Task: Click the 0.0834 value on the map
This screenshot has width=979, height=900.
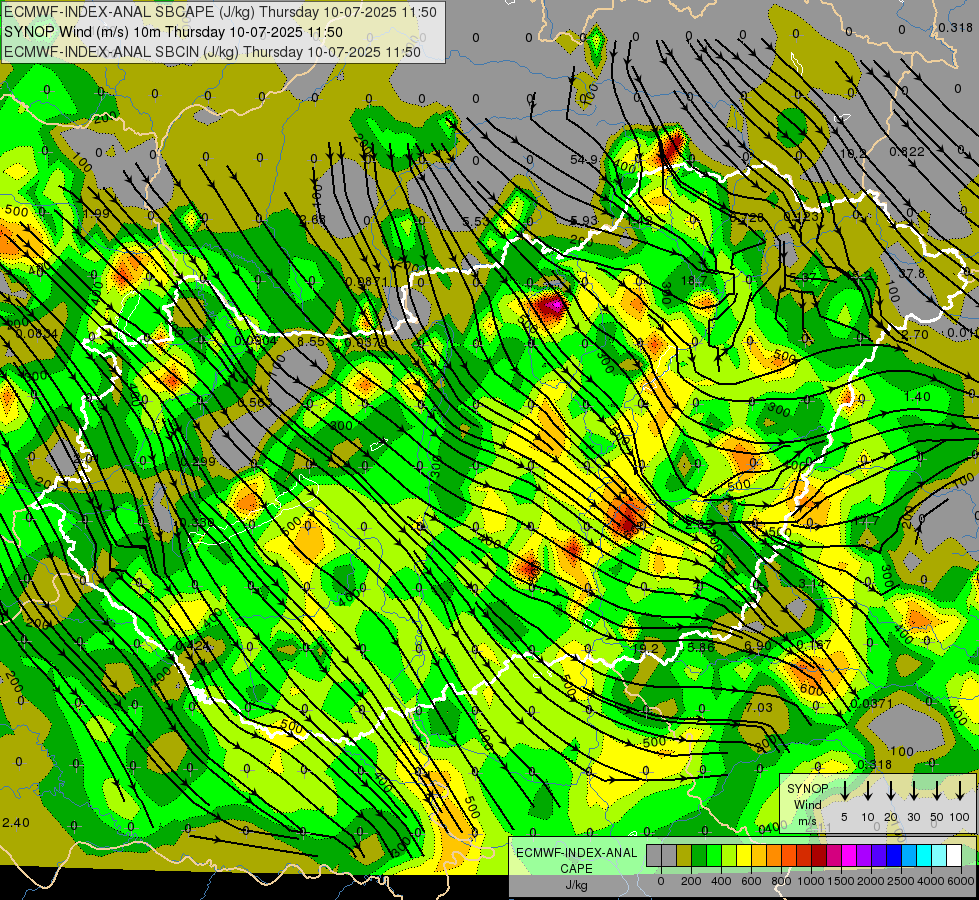Action: coord(37,334)
